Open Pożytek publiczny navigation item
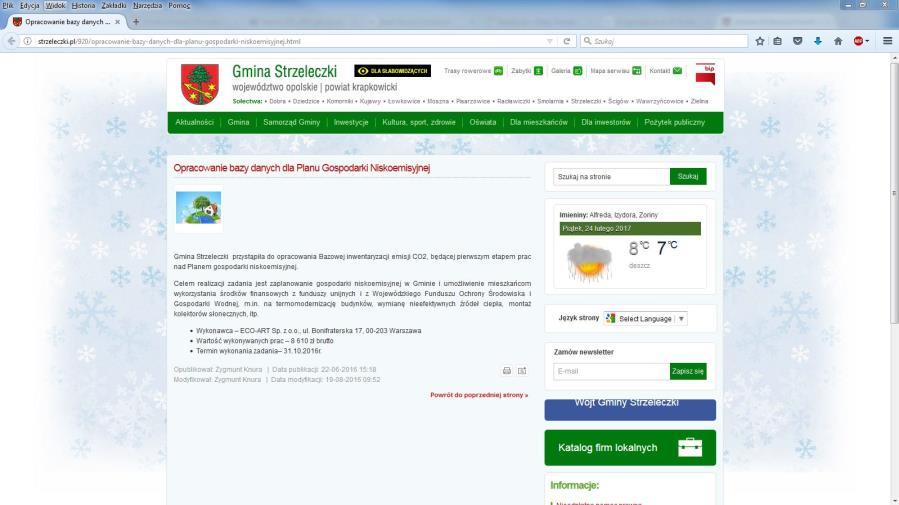This screenshot has height=505, width=899. click(x=674, y=123)
